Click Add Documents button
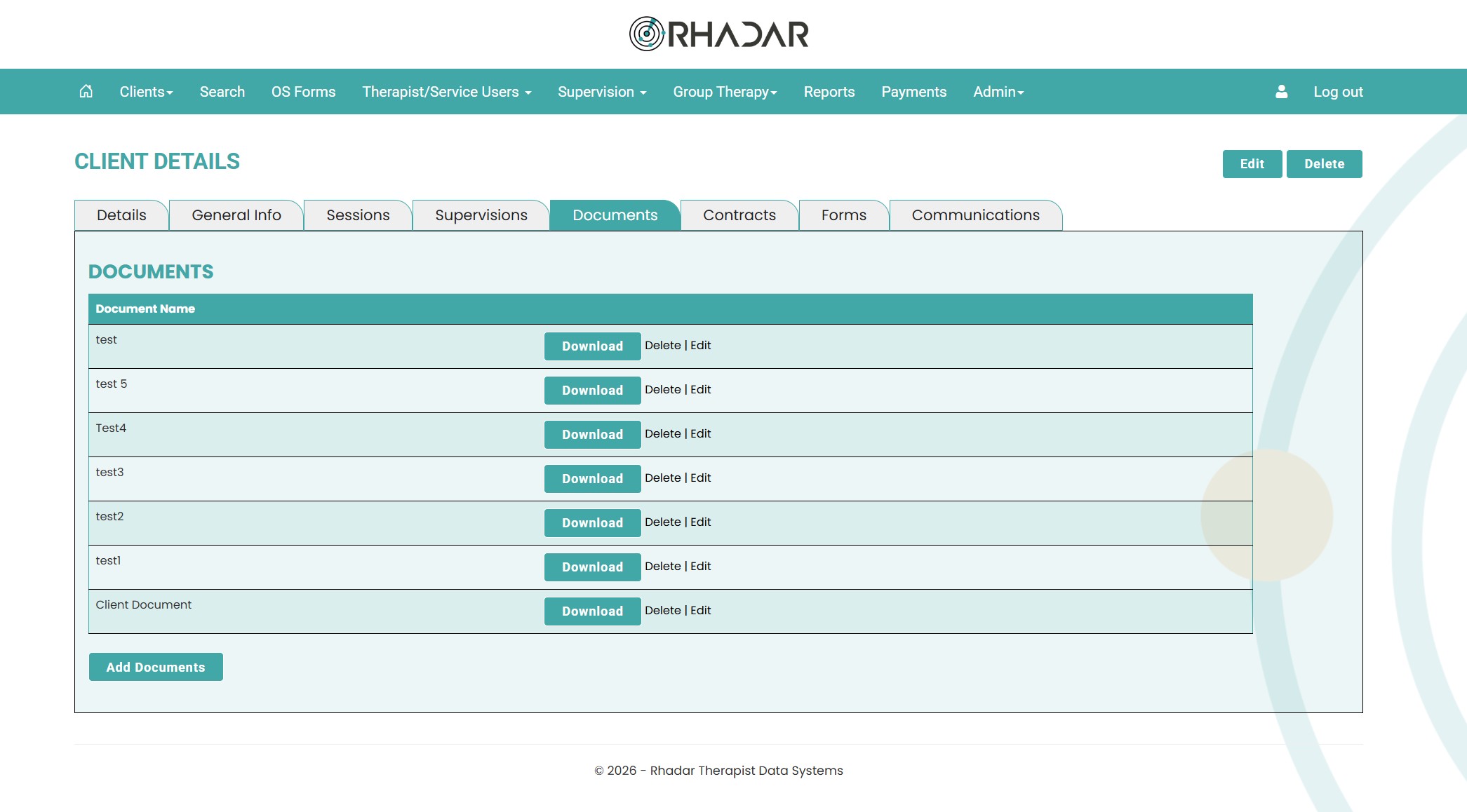This screenshot has height=812, width=1467. point(156,667)
